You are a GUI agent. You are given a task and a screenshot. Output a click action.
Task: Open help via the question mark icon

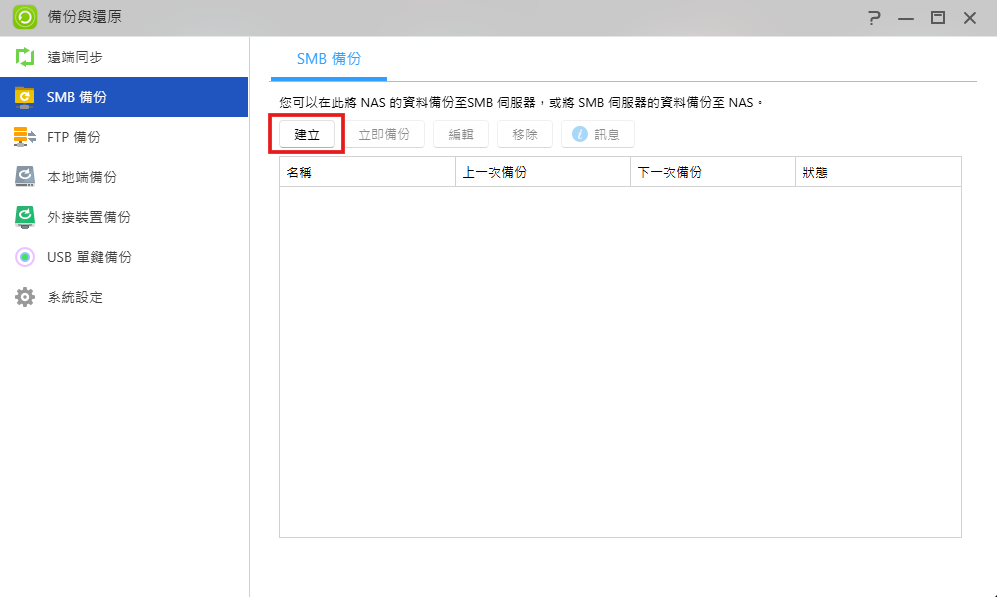(874, 18)
